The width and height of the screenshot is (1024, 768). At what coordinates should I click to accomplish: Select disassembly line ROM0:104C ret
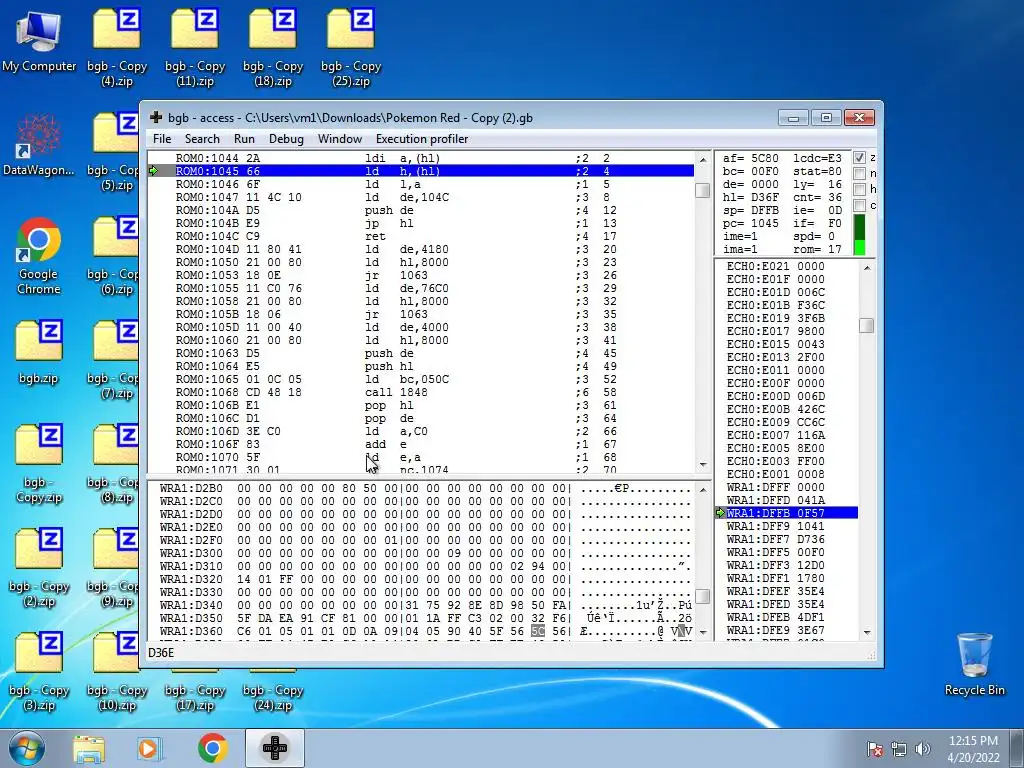[x=421, y=236]
